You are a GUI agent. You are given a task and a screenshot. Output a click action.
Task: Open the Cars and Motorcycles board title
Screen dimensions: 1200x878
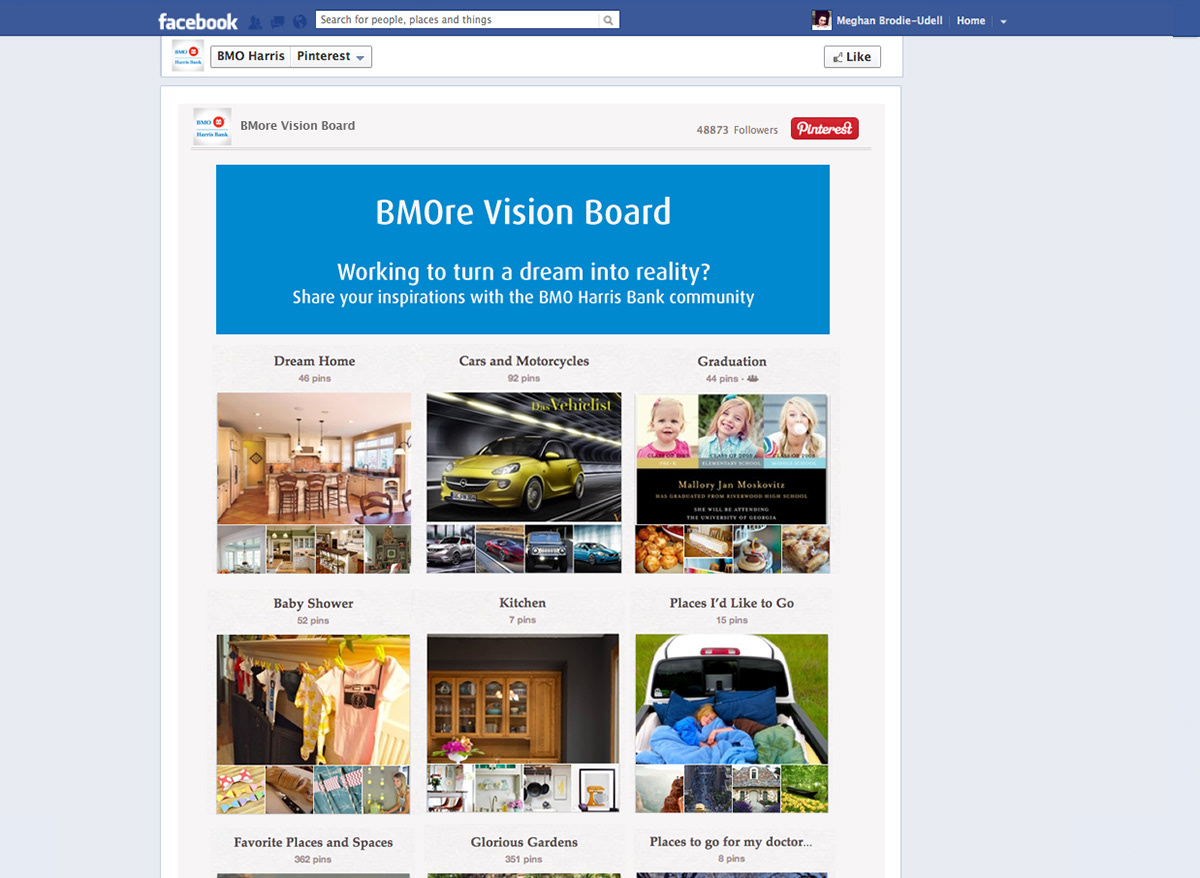tap(524, 361)
